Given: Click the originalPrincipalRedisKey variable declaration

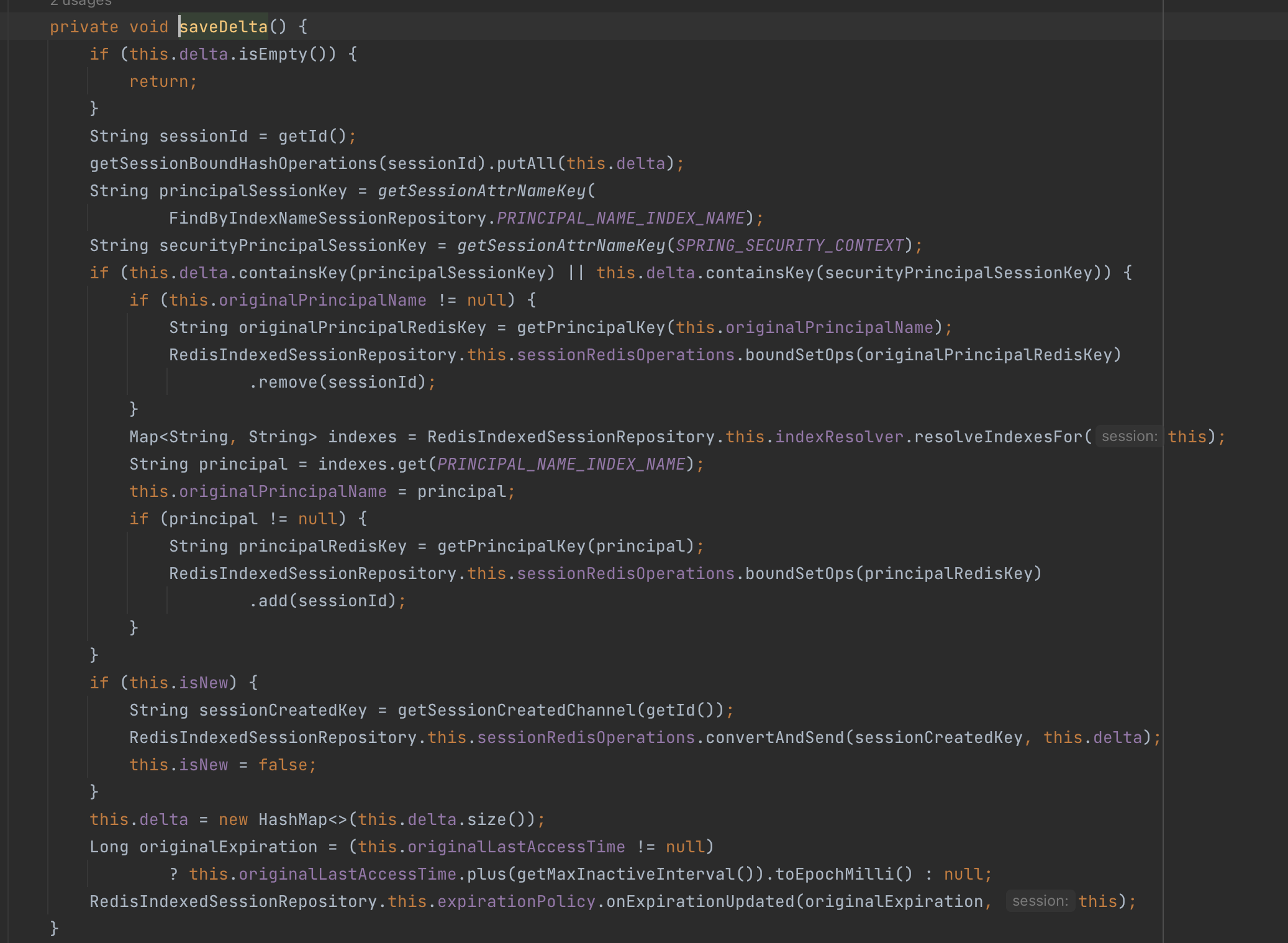Looking at the screenshot, I should [x=362, y=327].
